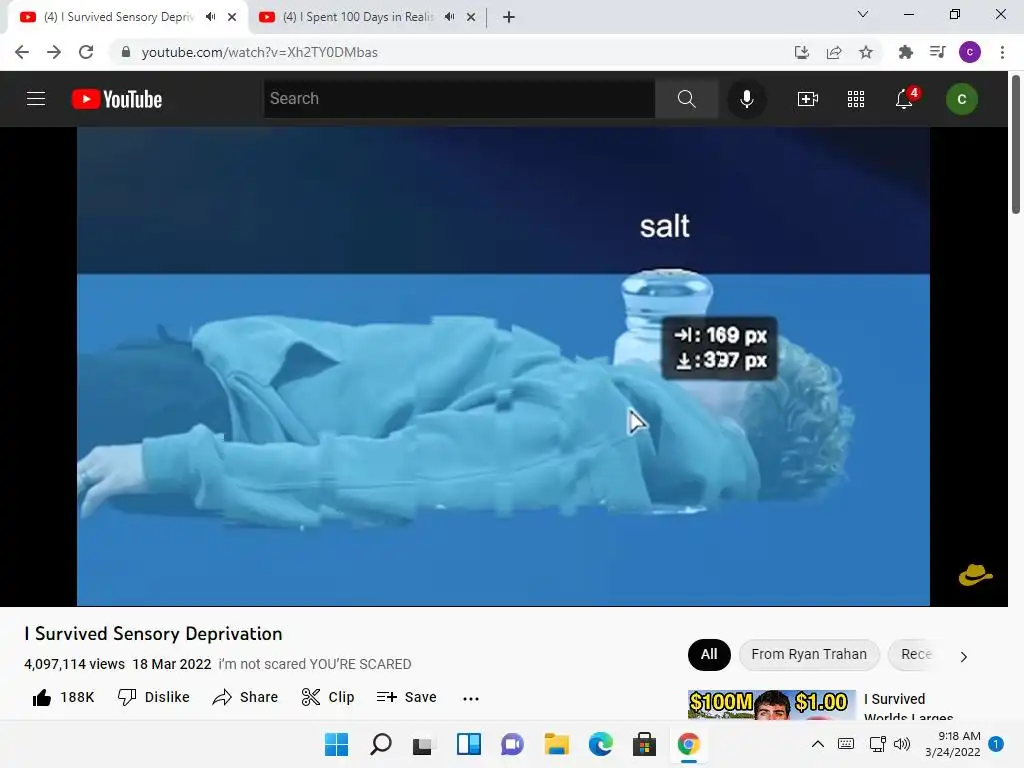Open the Widgets taskbar icon
1024x768 pixels.
(468, 744)
